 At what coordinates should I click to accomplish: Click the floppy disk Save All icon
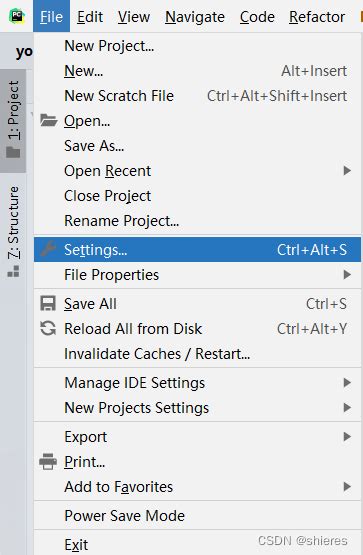tap(48, 304)
